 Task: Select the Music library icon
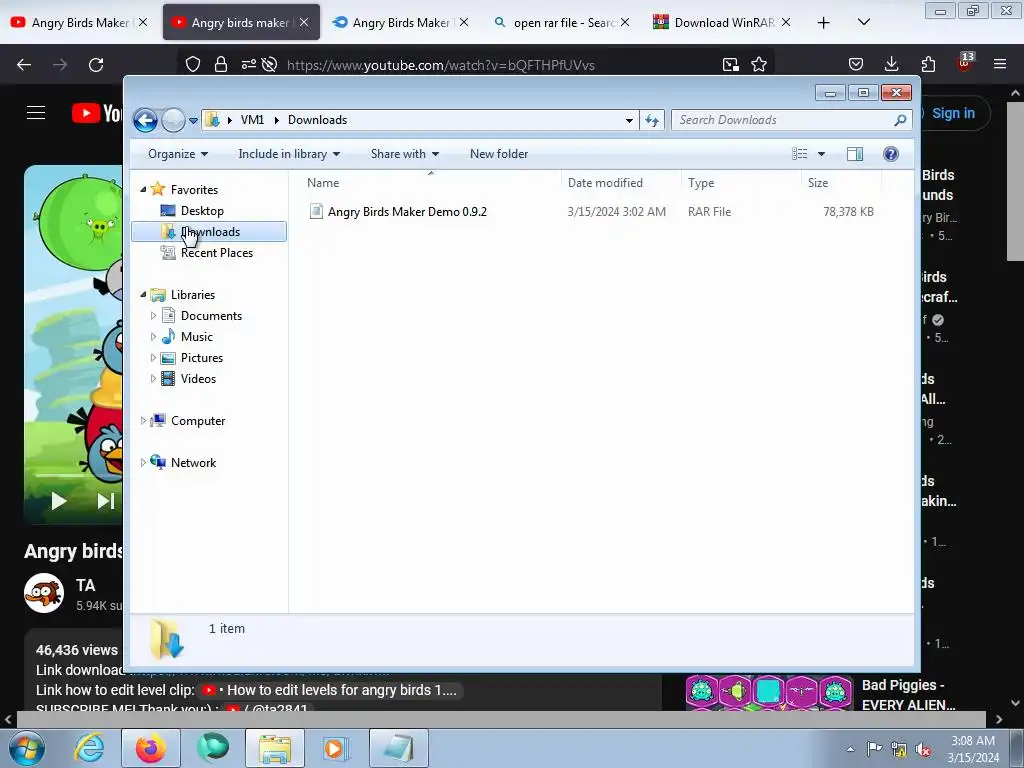pos(168,336)
